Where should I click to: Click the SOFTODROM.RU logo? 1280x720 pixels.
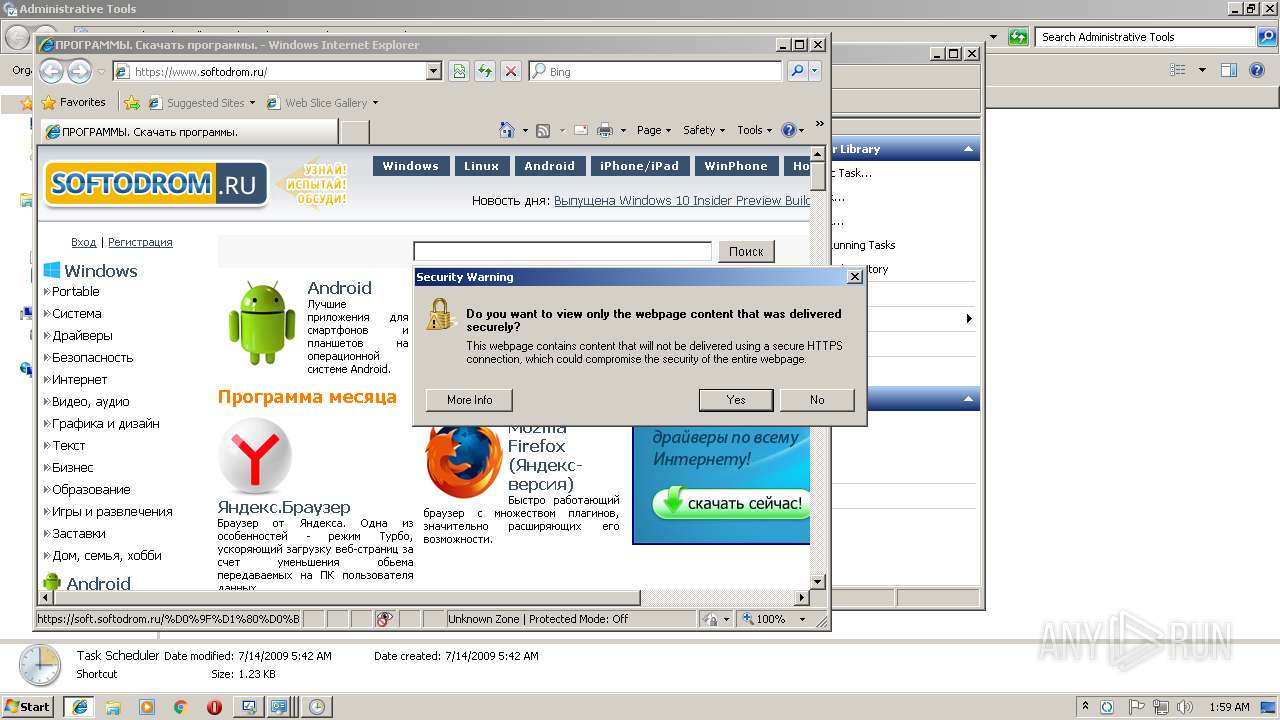tap(156, 184)
